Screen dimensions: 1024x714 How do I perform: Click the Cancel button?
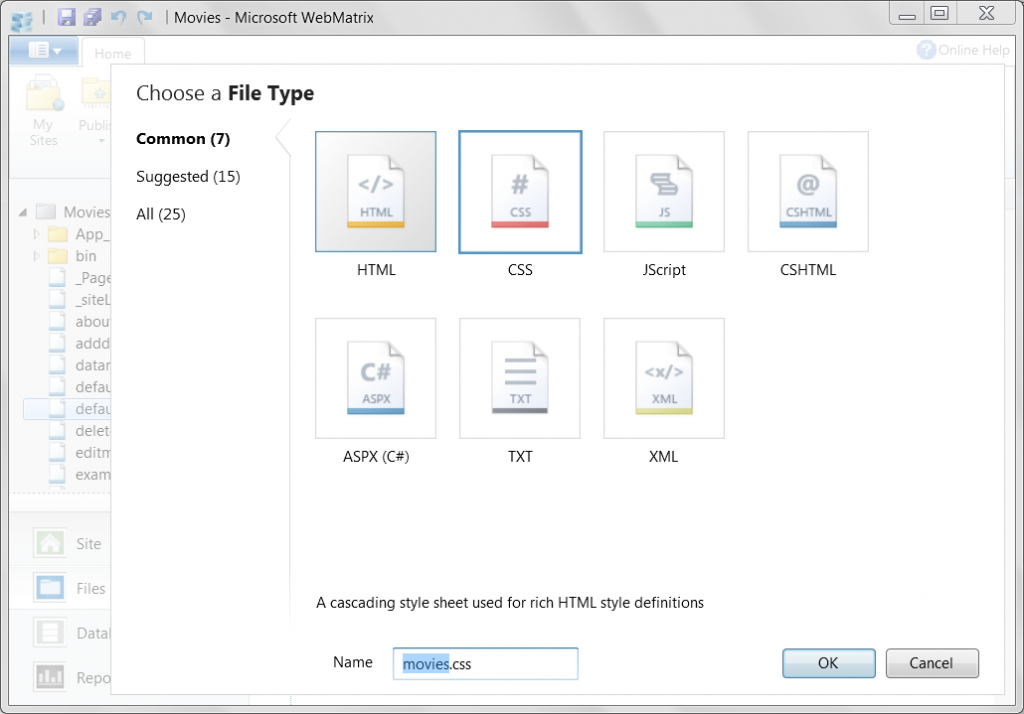932,663
